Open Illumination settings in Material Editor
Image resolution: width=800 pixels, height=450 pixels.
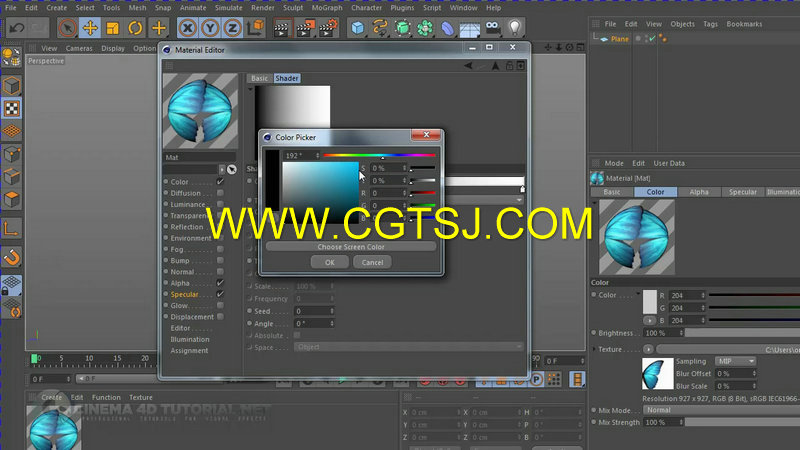[190, 339]
